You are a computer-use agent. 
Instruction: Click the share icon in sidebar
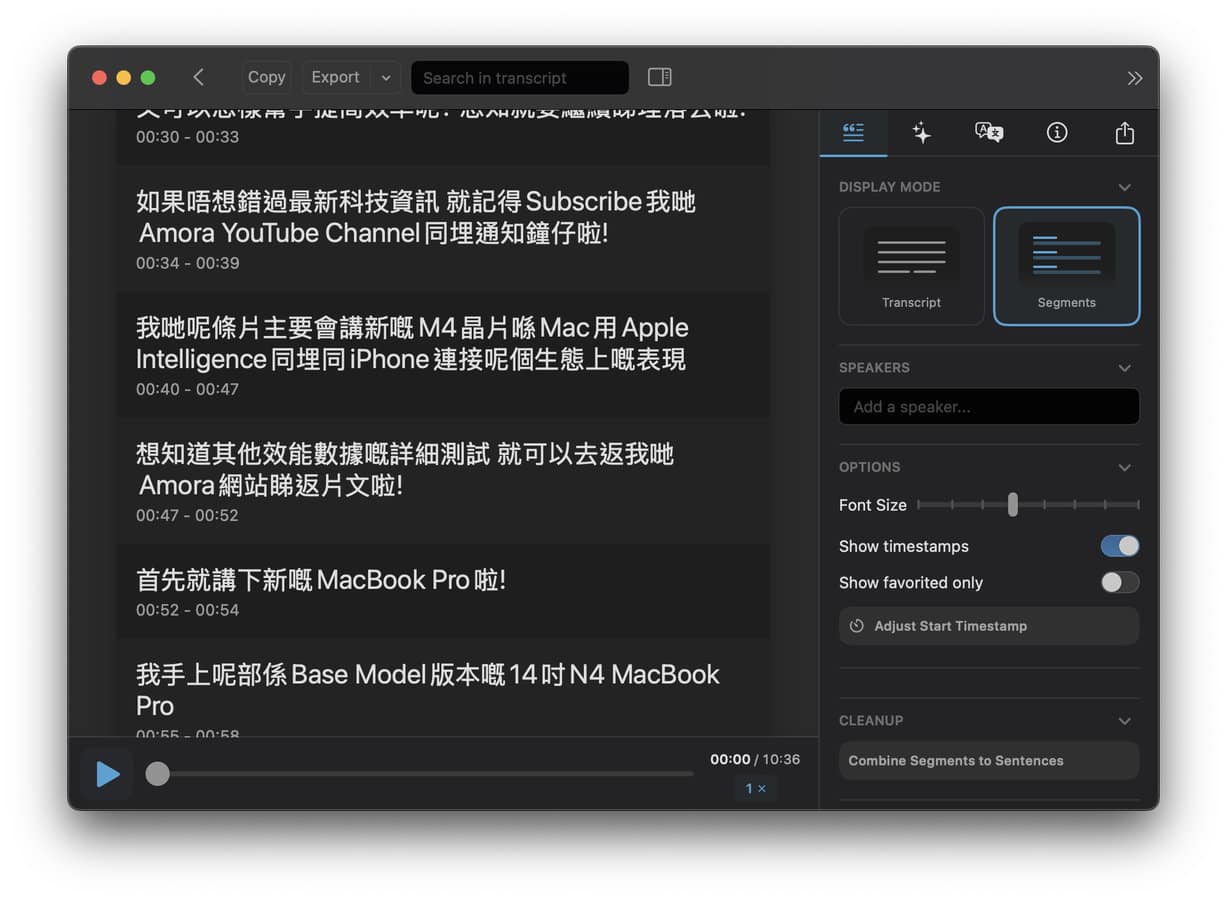click(x=1124, y=133)
